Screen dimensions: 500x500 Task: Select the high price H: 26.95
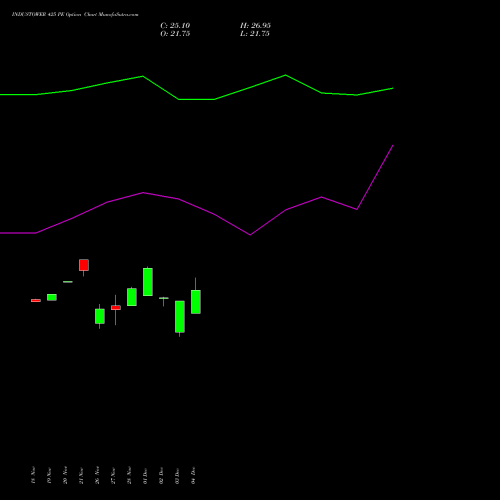255,26
